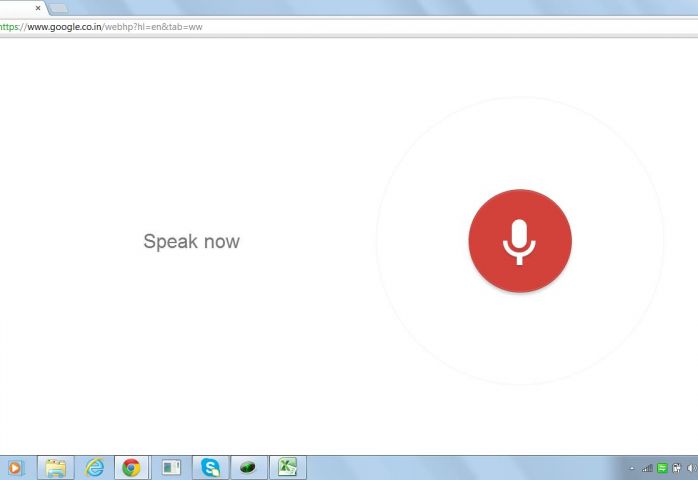The width and height of the screenshot is (698, 480).
Task: Click the green square tray icon
Action: 662,468
